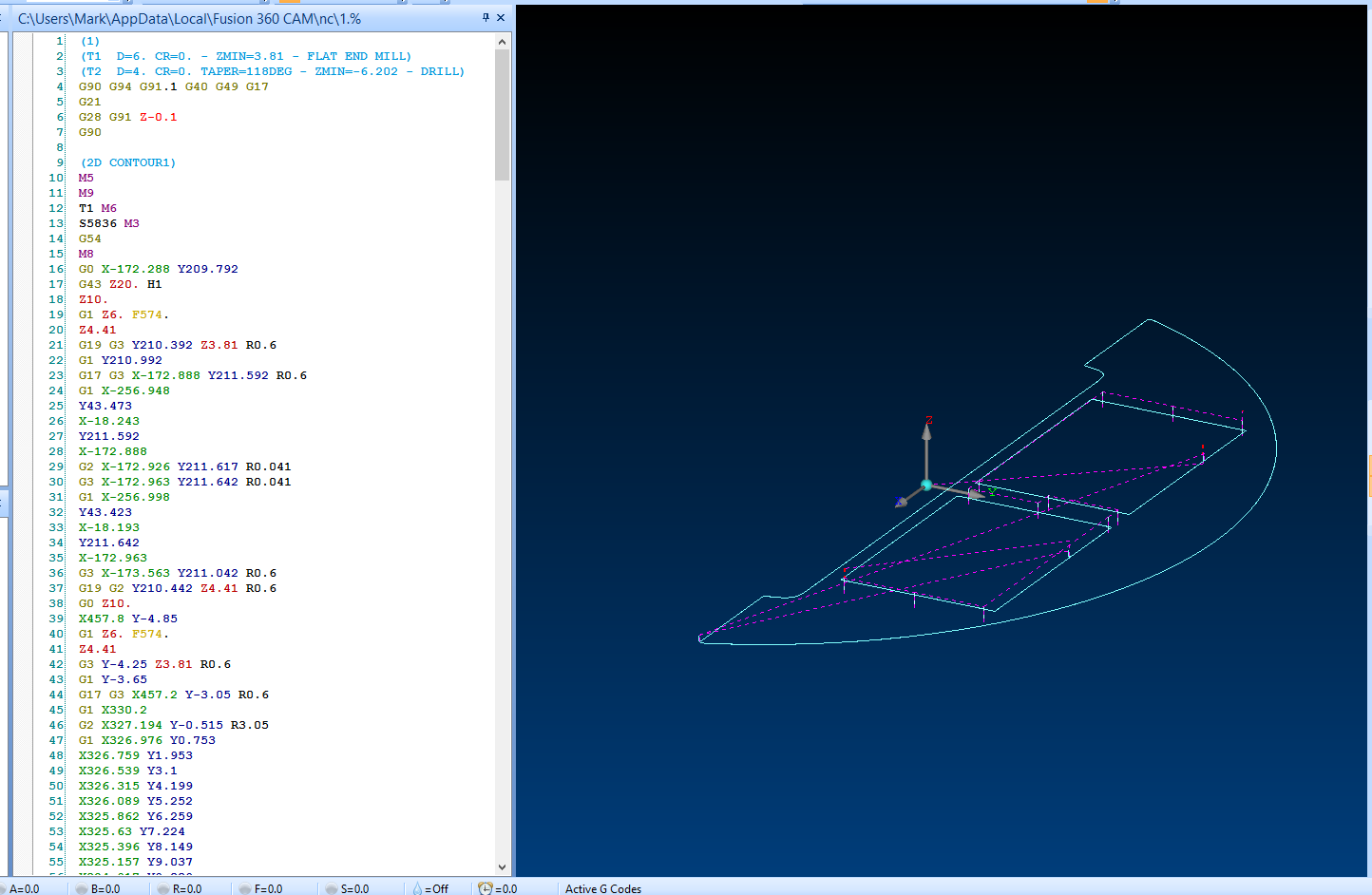Select the G0 X-172.288 Y209.792 code line
Screen dimensions: 1372x895
pyautogui.click(x=162, y=269)
